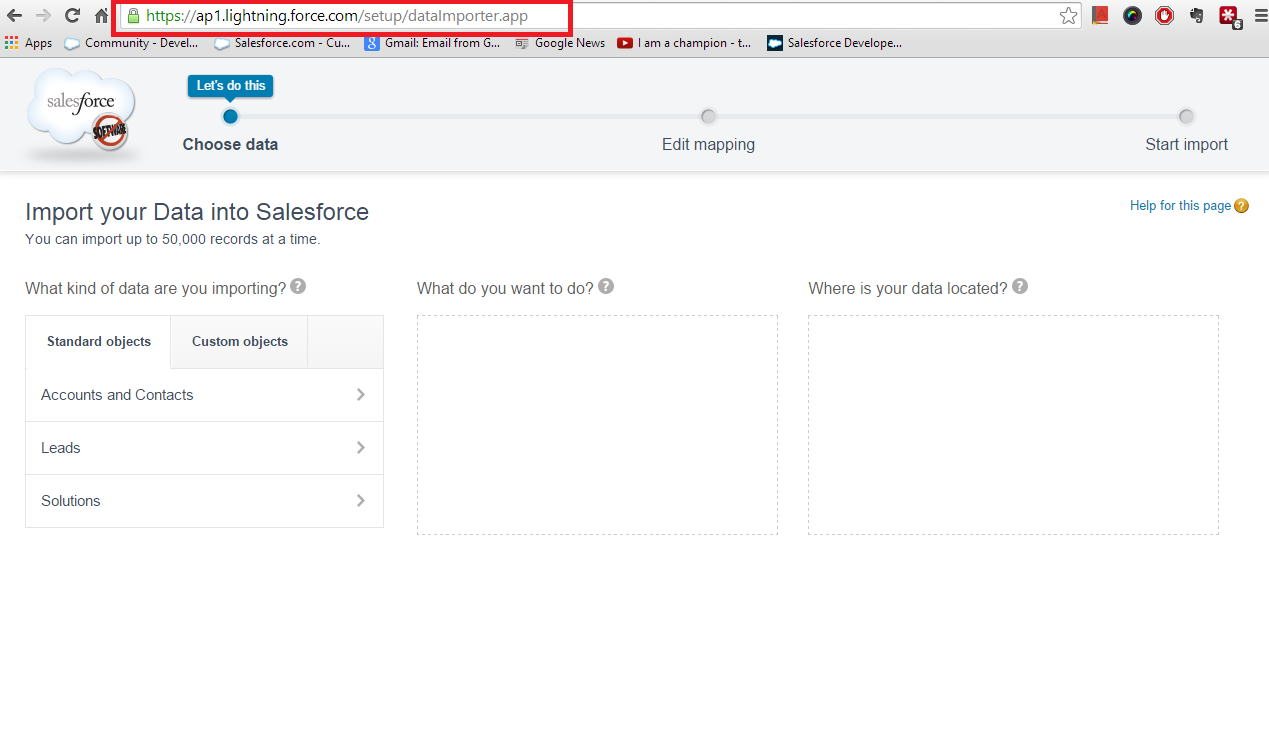
Task: Click the browser forward arrow
Action: (43, 15)
